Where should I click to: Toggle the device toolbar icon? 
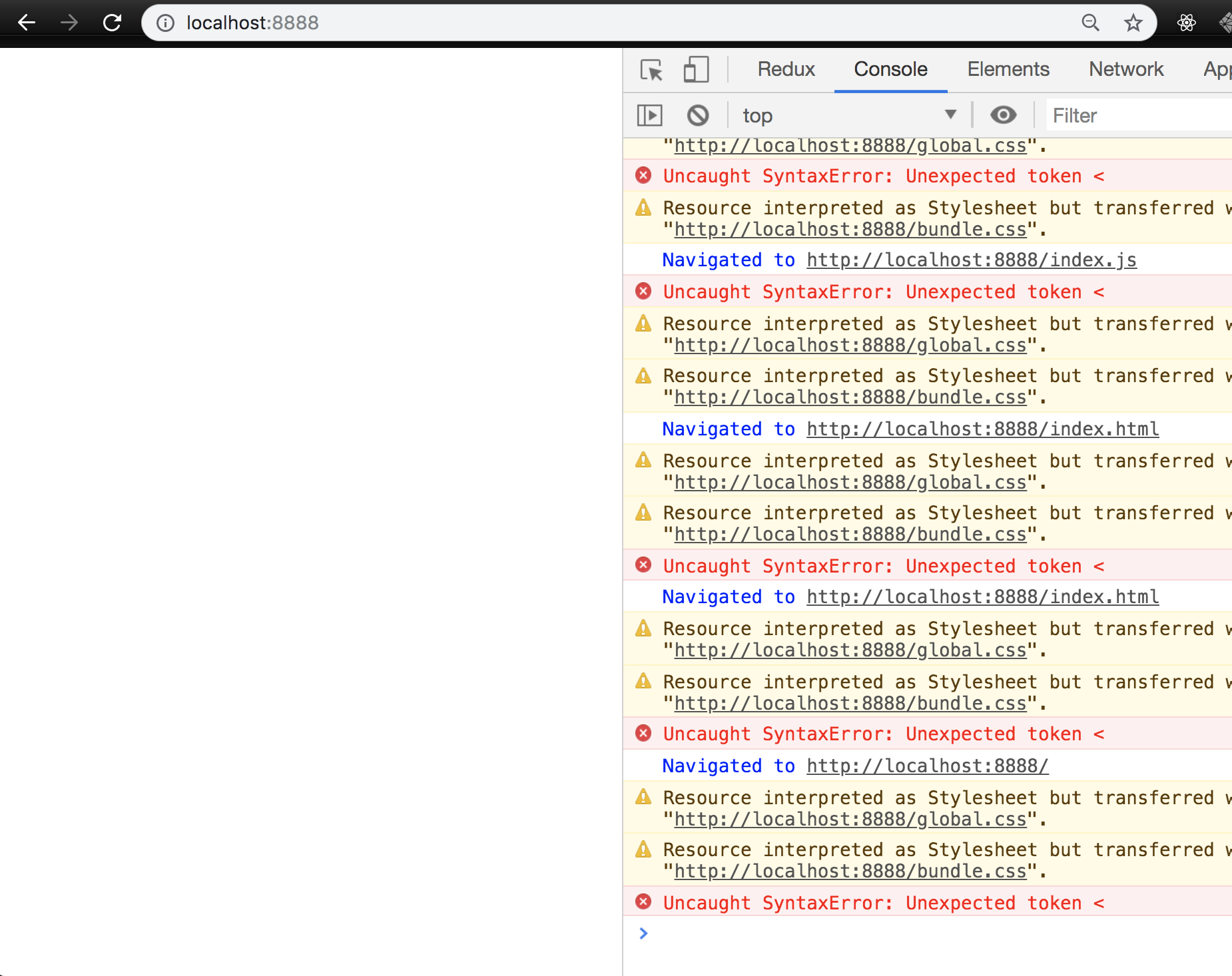pos(696,69)
